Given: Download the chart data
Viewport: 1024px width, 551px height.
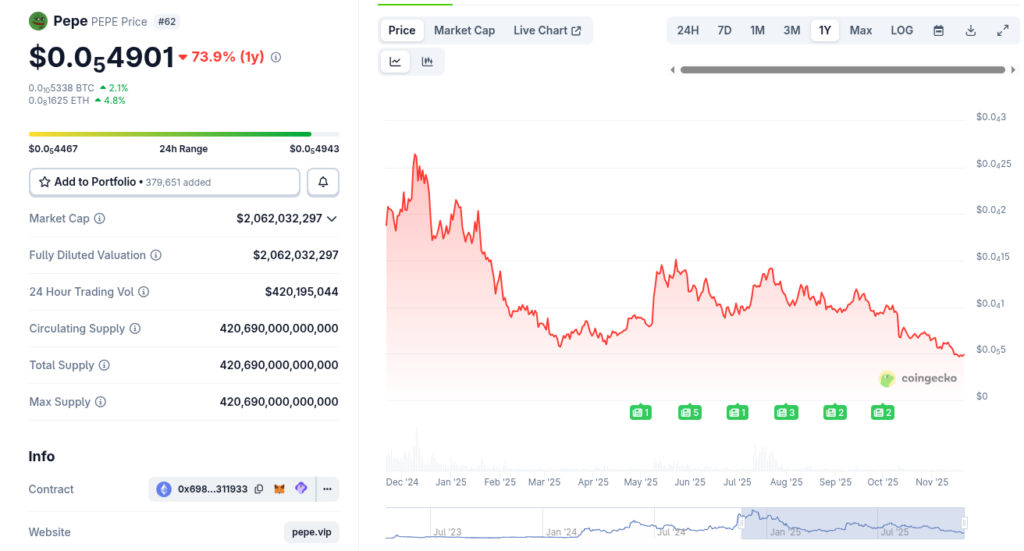Looking at the screenshot, I should click(970, 30).
